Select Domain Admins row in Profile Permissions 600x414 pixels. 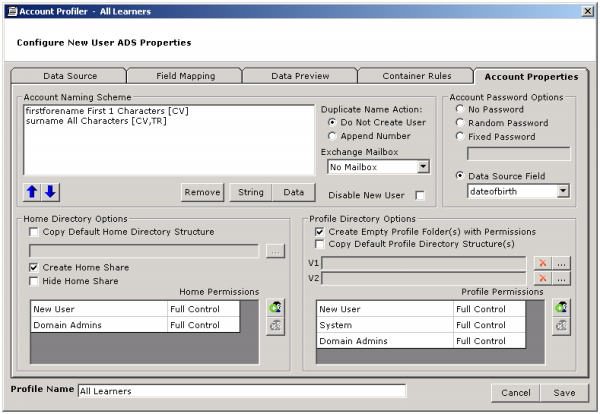[421, 341]
